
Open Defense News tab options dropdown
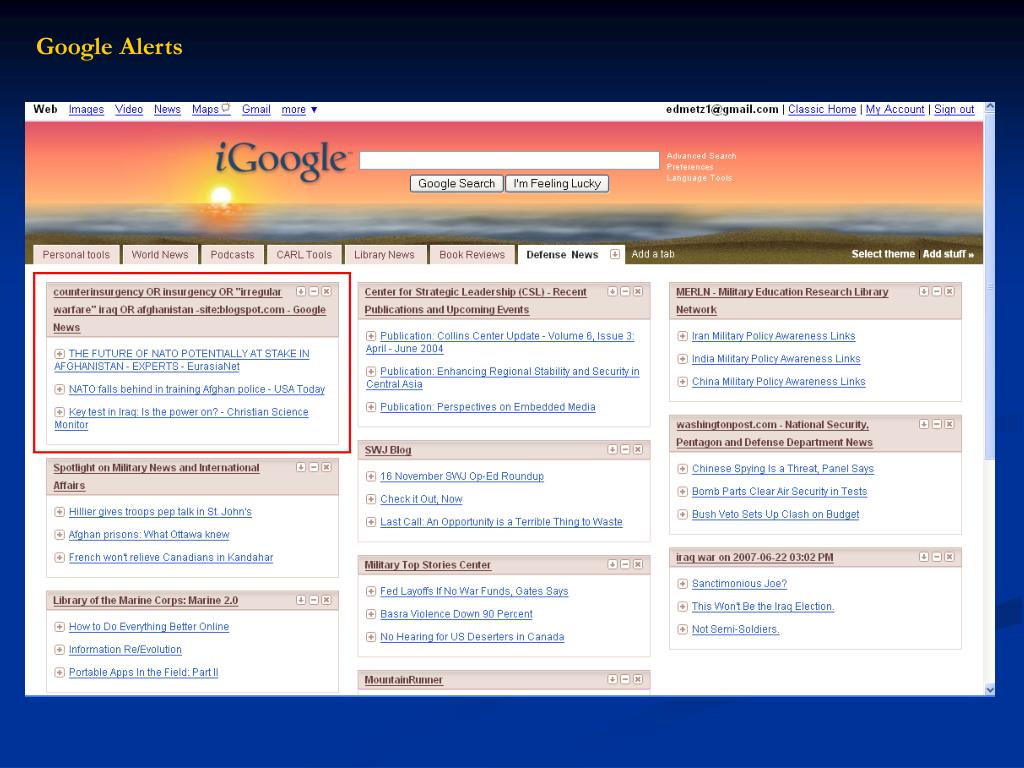pyautogui.click(x=615, y=254)
